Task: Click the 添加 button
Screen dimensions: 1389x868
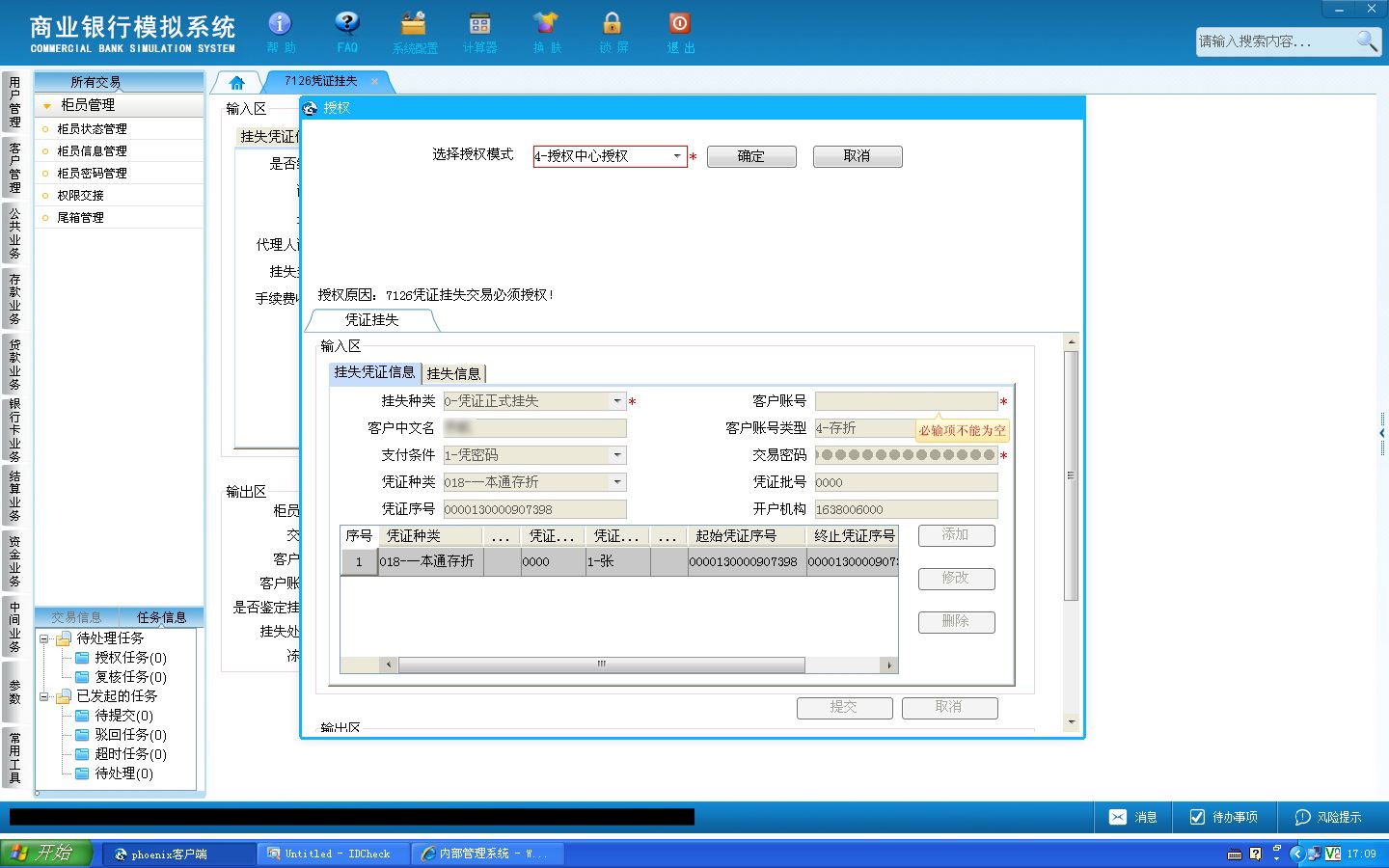Action: pyautogui.click(x=956, y=535)
